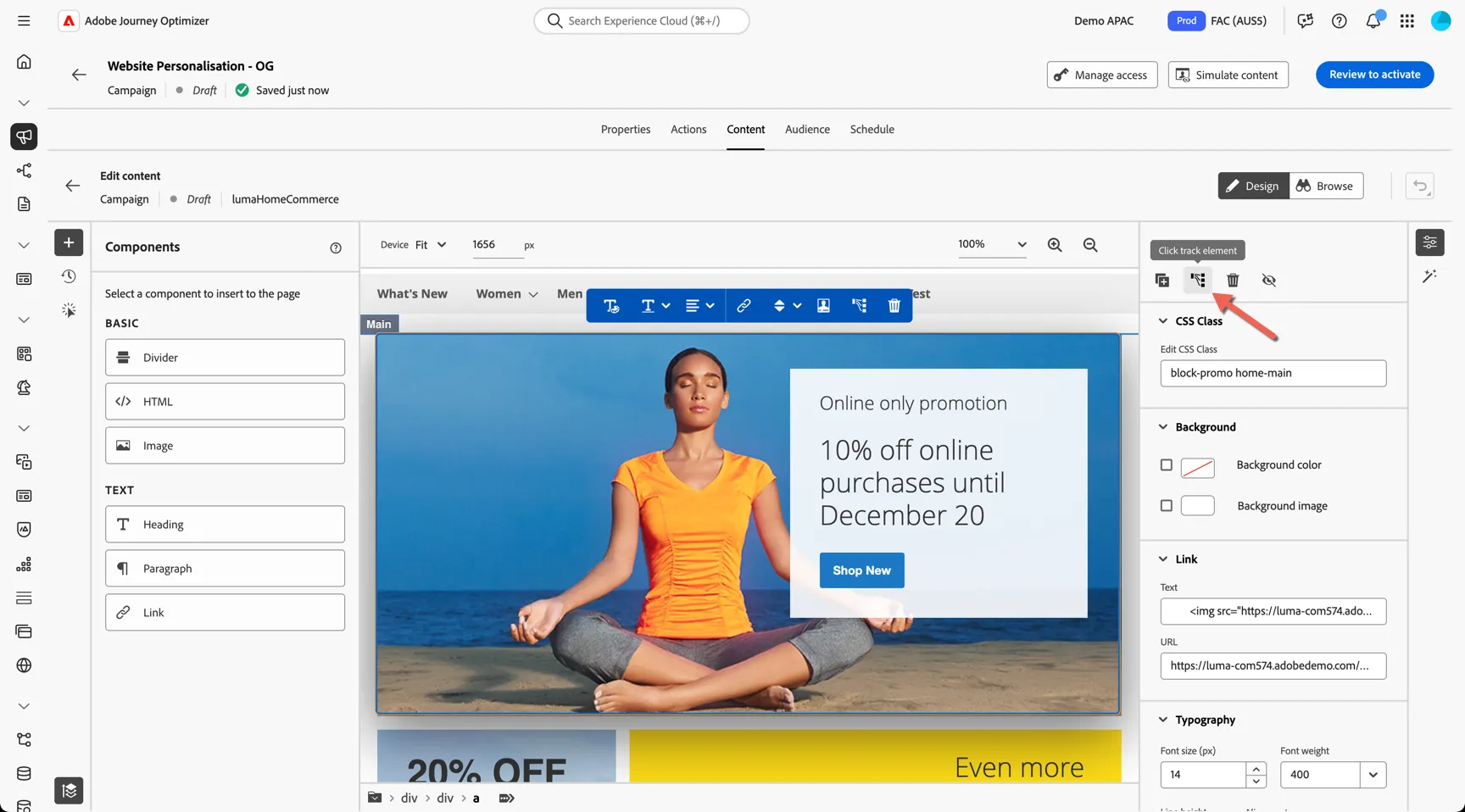Open the user profile avatar

[1440, 20]
